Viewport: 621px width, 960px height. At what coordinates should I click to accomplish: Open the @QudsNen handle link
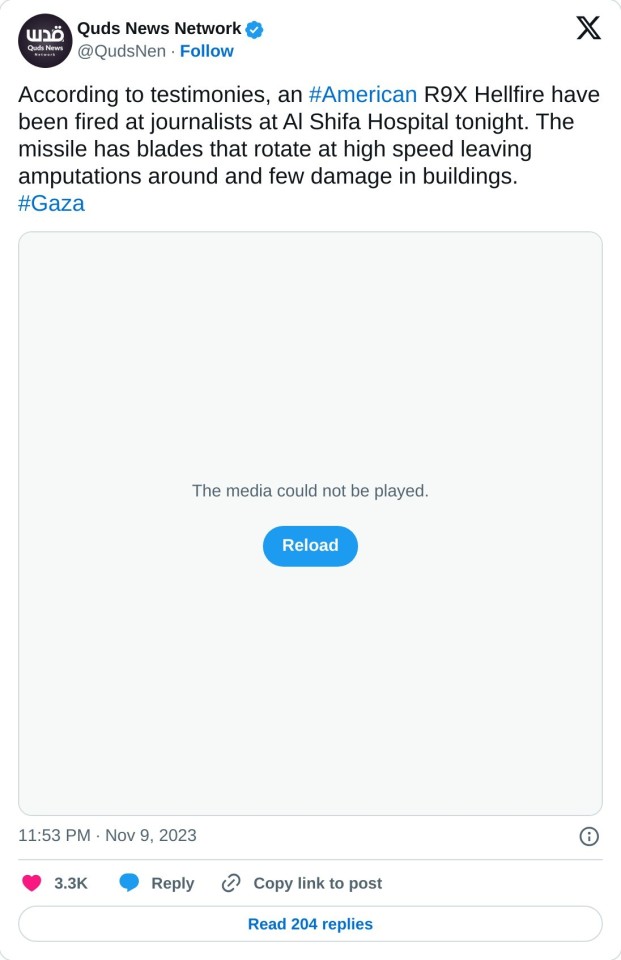[121, 51]
